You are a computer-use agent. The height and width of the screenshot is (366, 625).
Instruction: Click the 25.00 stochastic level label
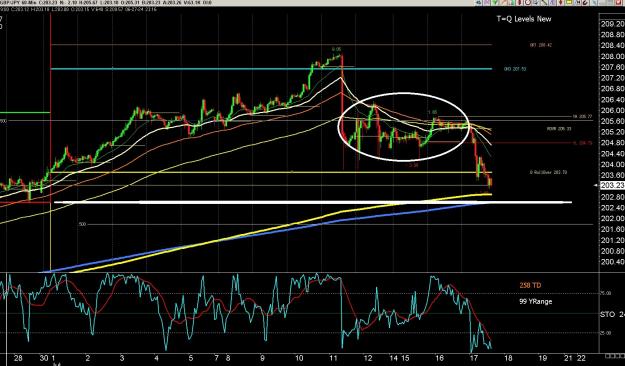coord(605,333)
